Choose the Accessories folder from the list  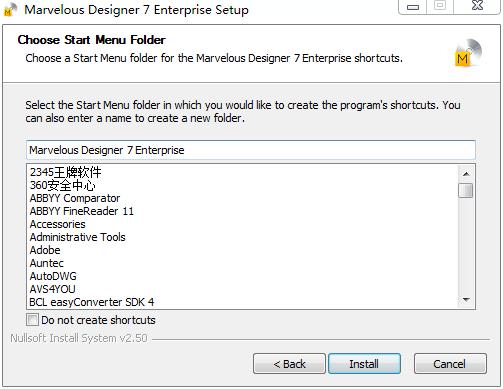point(57,224)
